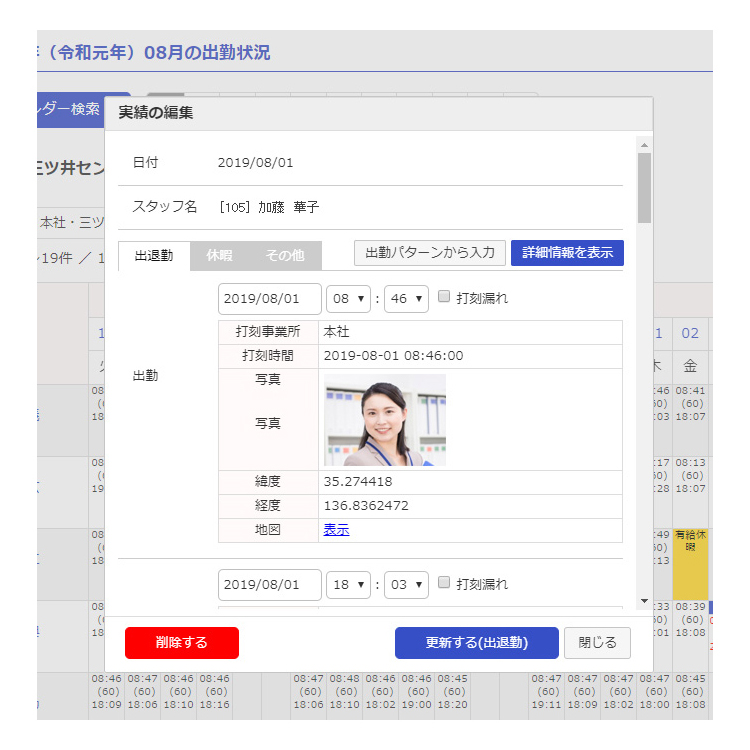This screenshot has height=750, width=750.
Task: Click the 02 date header in the calendar
Action: (x=690, y=333)
